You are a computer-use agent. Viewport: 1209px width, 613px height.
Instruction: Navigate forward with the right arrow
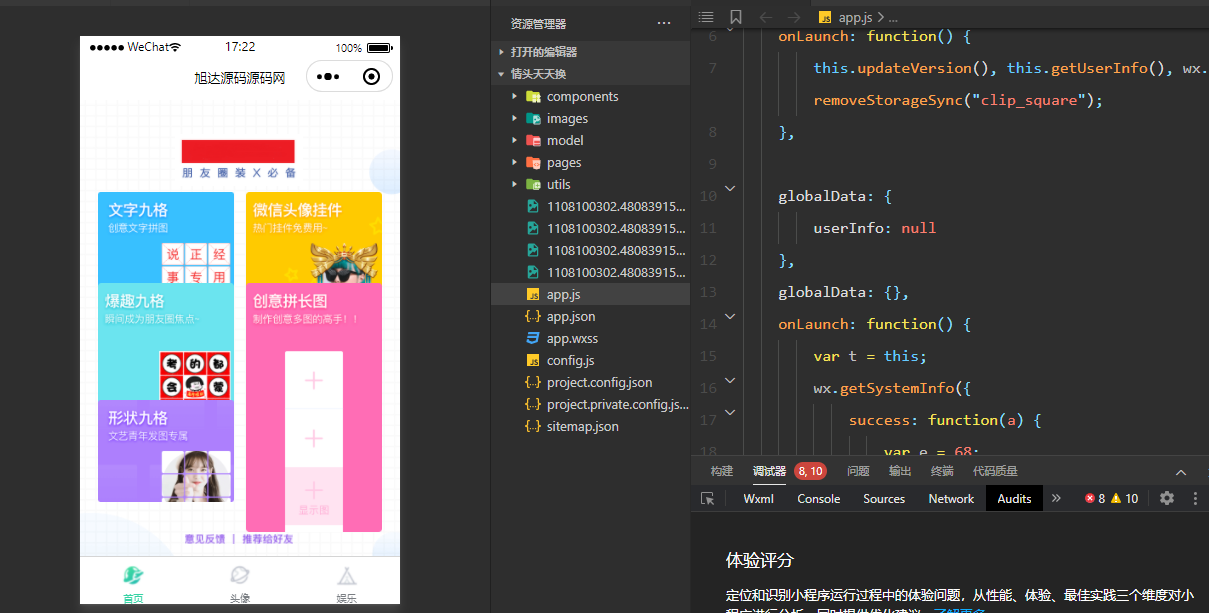(794, 17)
